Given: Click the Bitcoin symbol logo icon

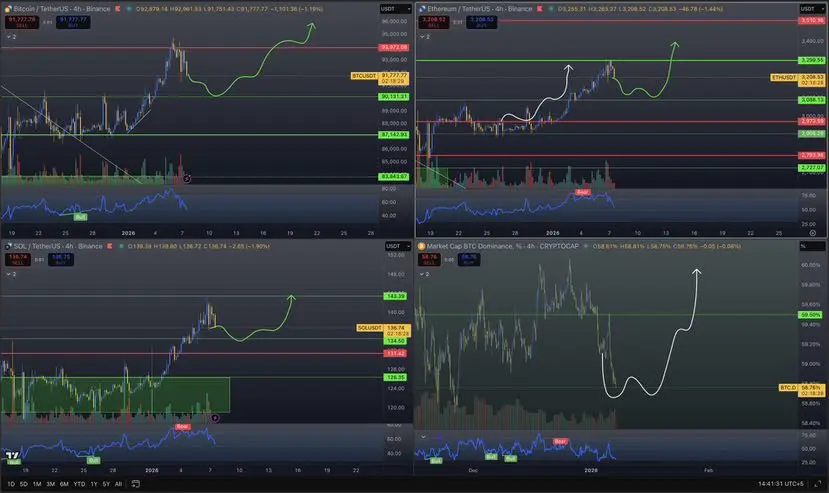Looking at the screenshot, I should click(8, 9).
